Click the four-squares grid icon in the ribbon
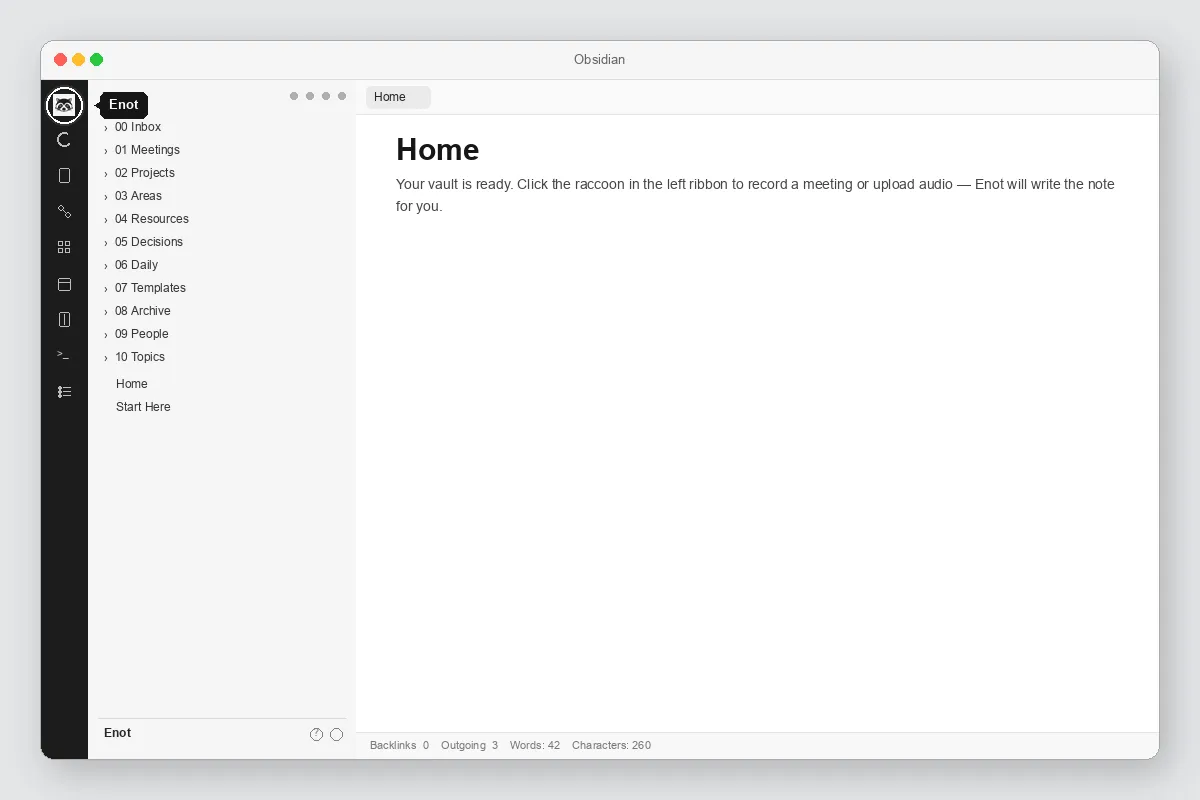This screenshot has height=800, width=1200. (64, 247)
